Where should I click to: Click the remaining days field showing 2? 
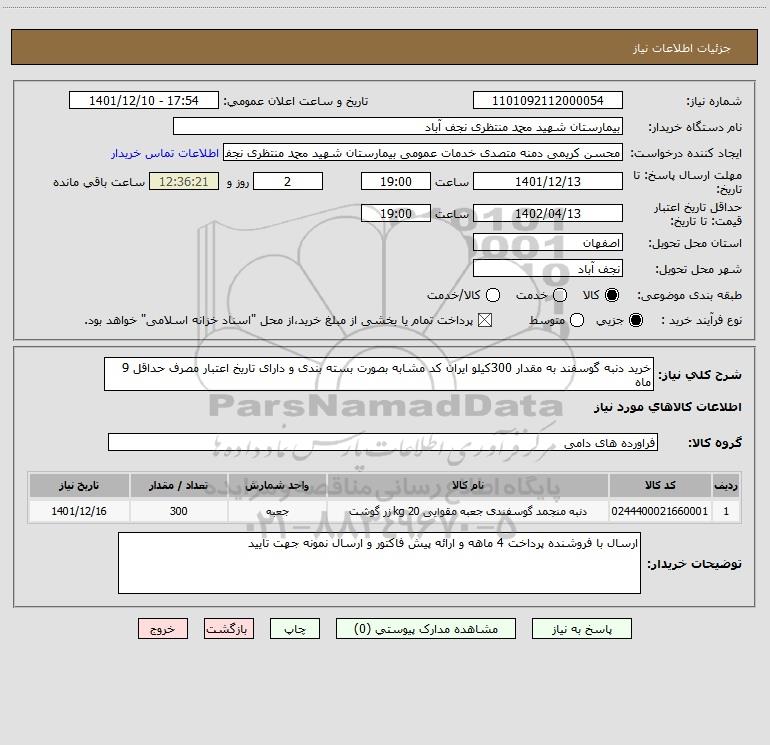point(288,181)
